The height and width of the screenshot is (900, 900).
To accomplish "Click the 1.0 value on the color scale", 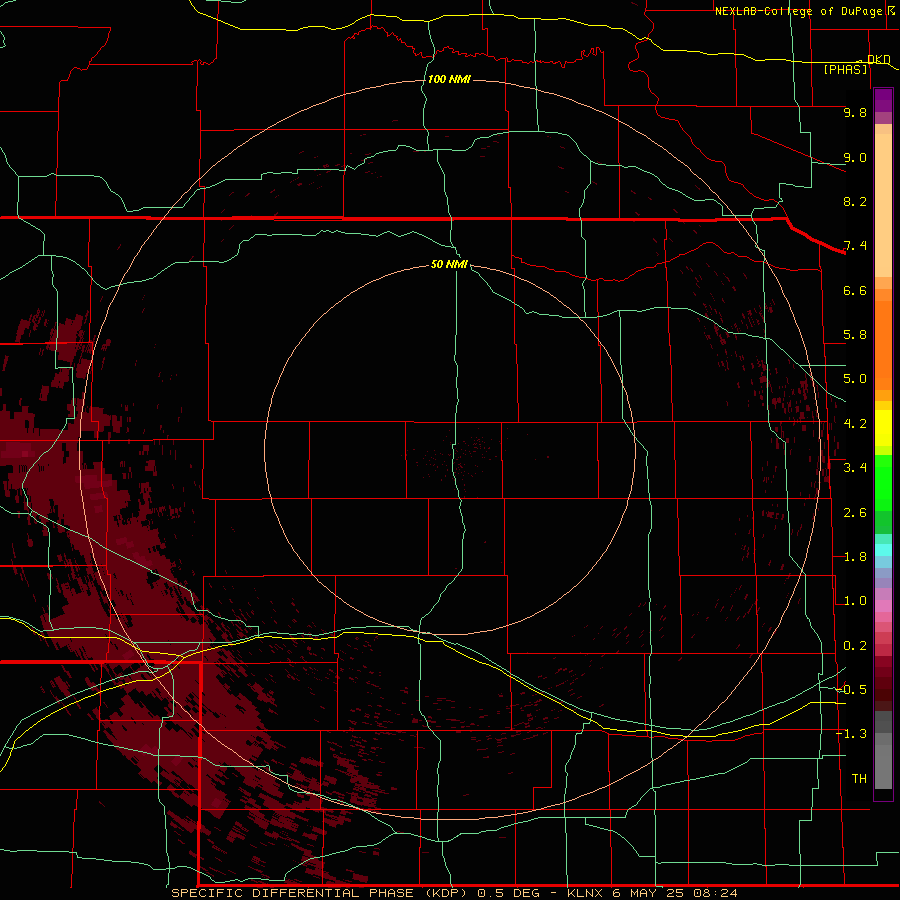I will 855,601.
